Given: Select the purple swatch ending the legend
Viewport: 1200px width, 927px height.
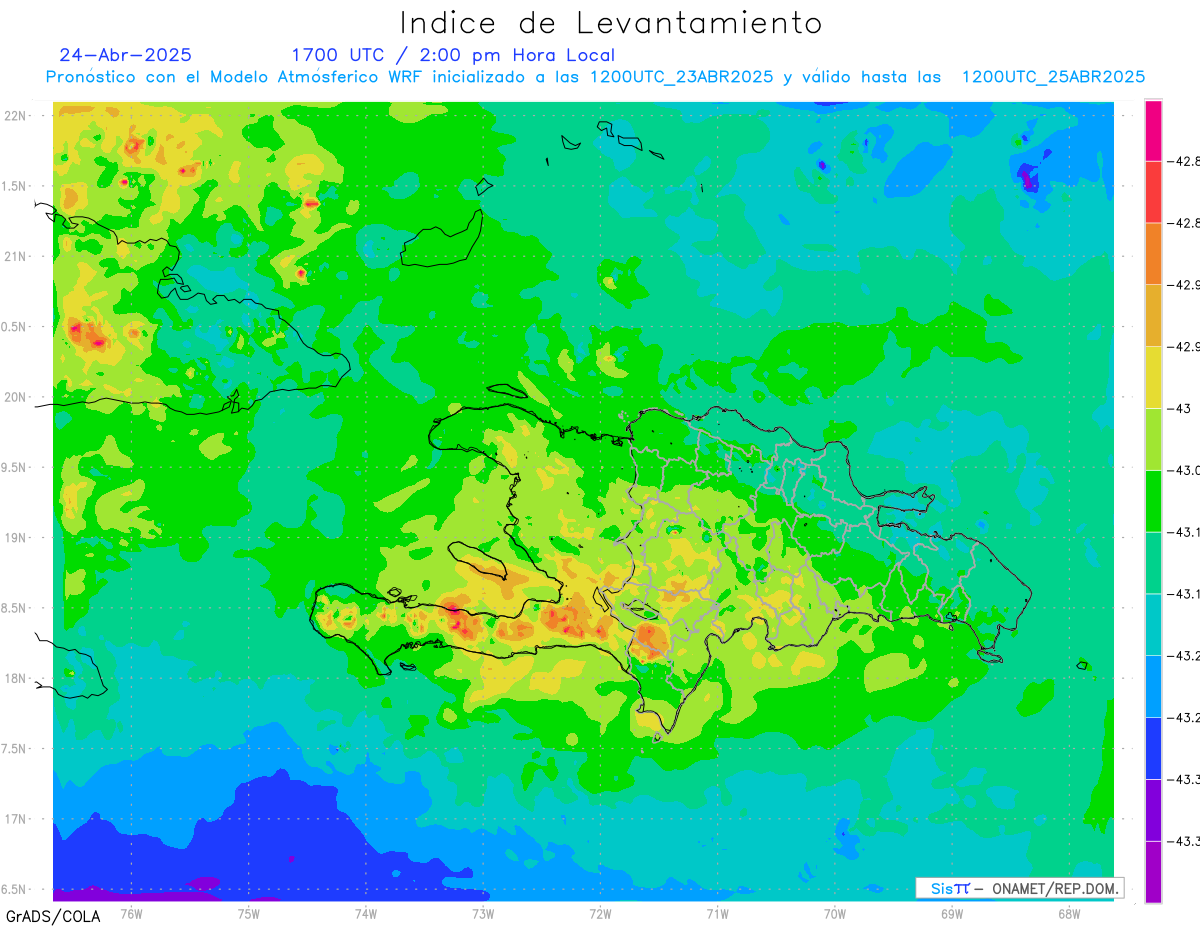Looking at the screenshot, I should (1153, 871).
